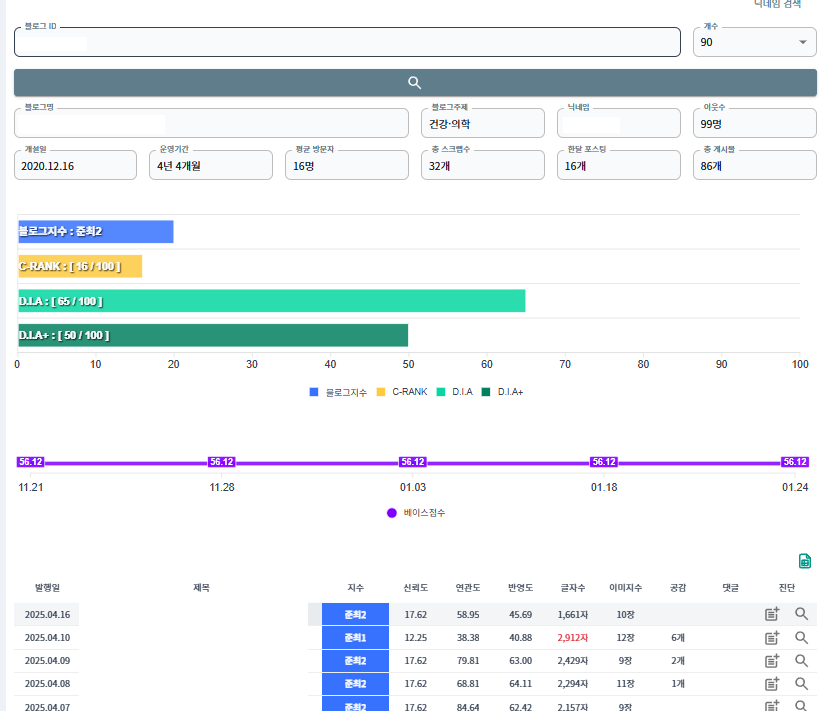
Task: Click the 공감 column header
Action: pyautogui.click(x=677, y=588)
